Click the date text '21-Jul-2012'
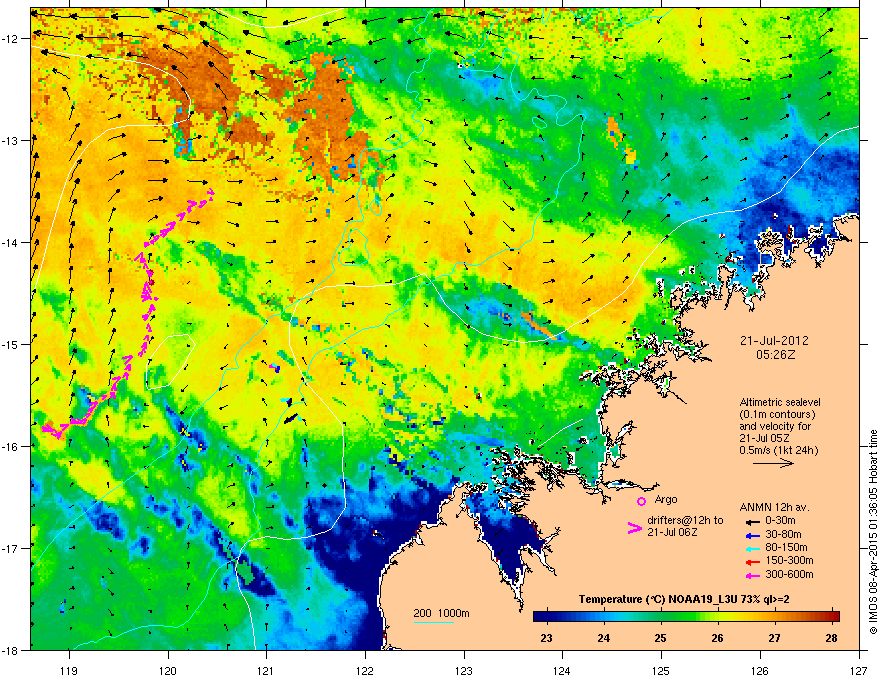 pyautogui.click(x=774, y=341)
